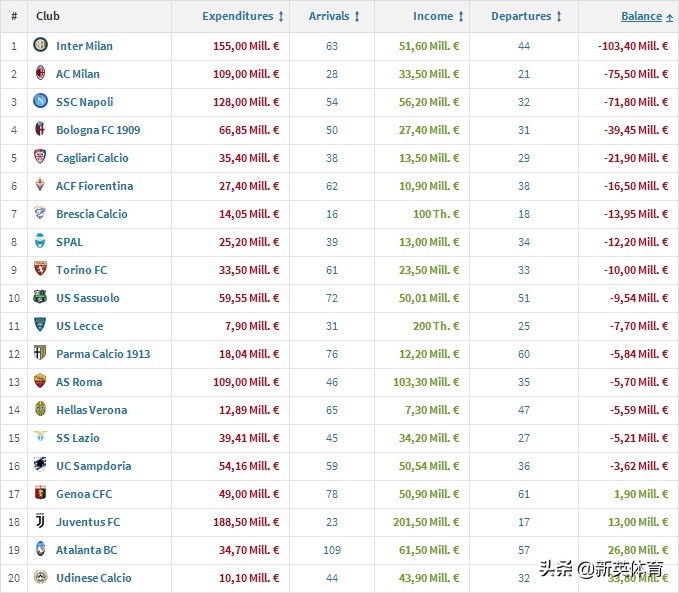Click the Torino FC crest icon
The image size is (679, 593).
tap(41, 270)
